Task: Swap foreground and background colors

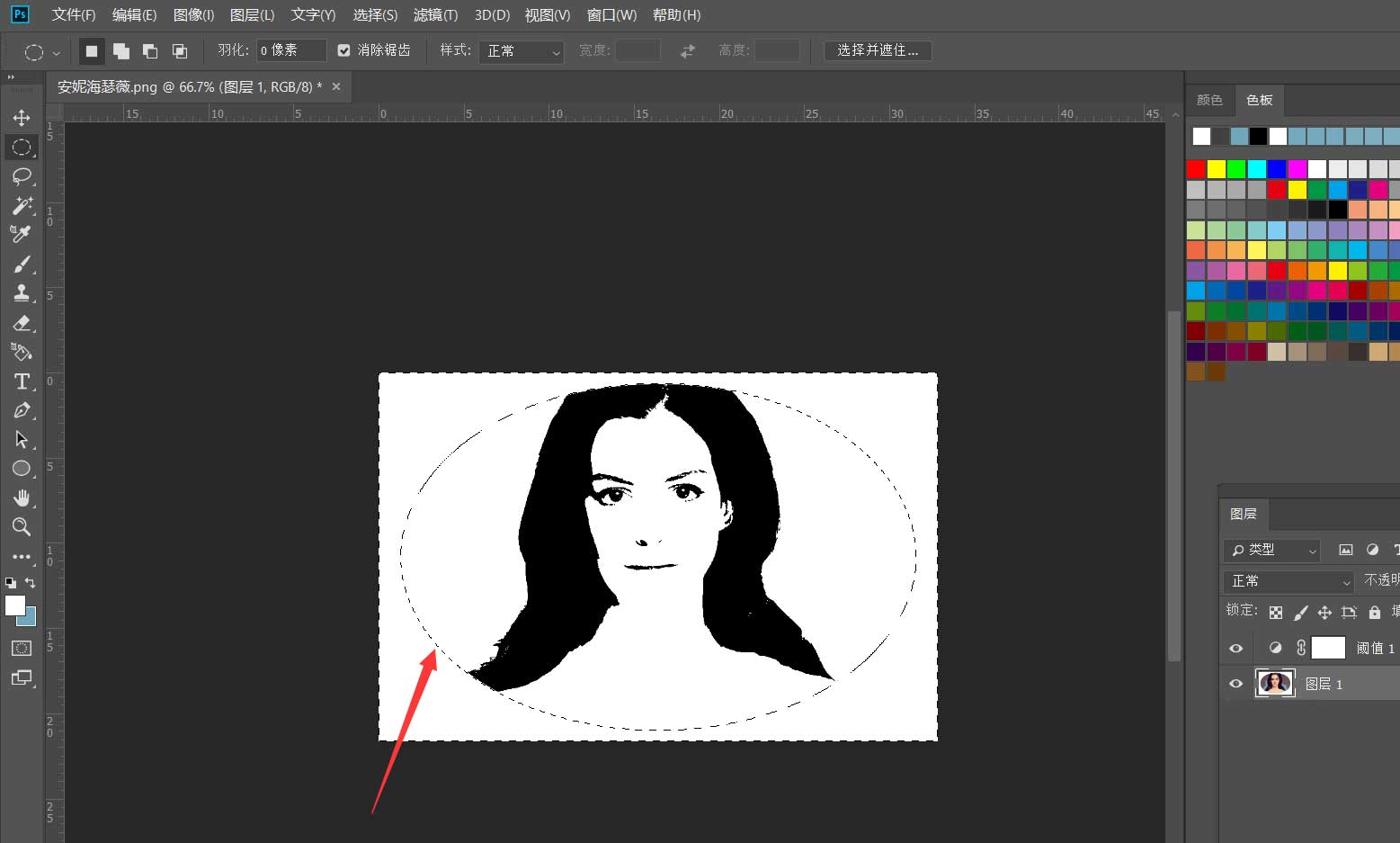Action: 31,583
